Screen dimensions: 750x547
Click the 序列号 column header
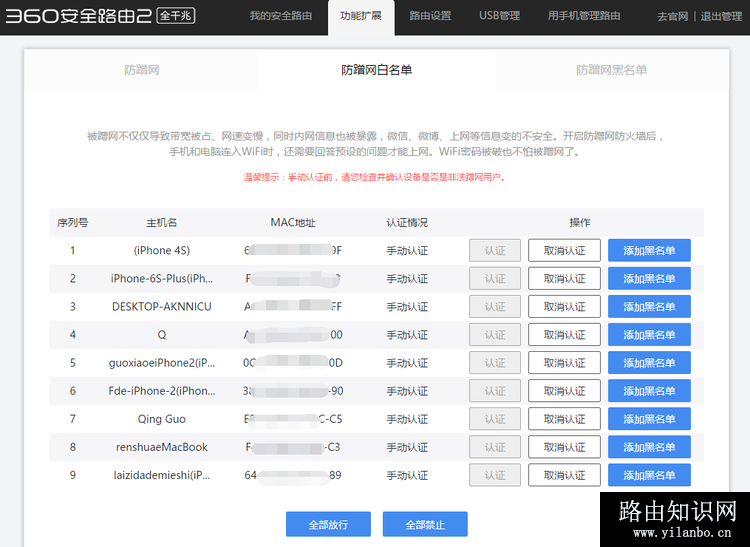point(73,222)
